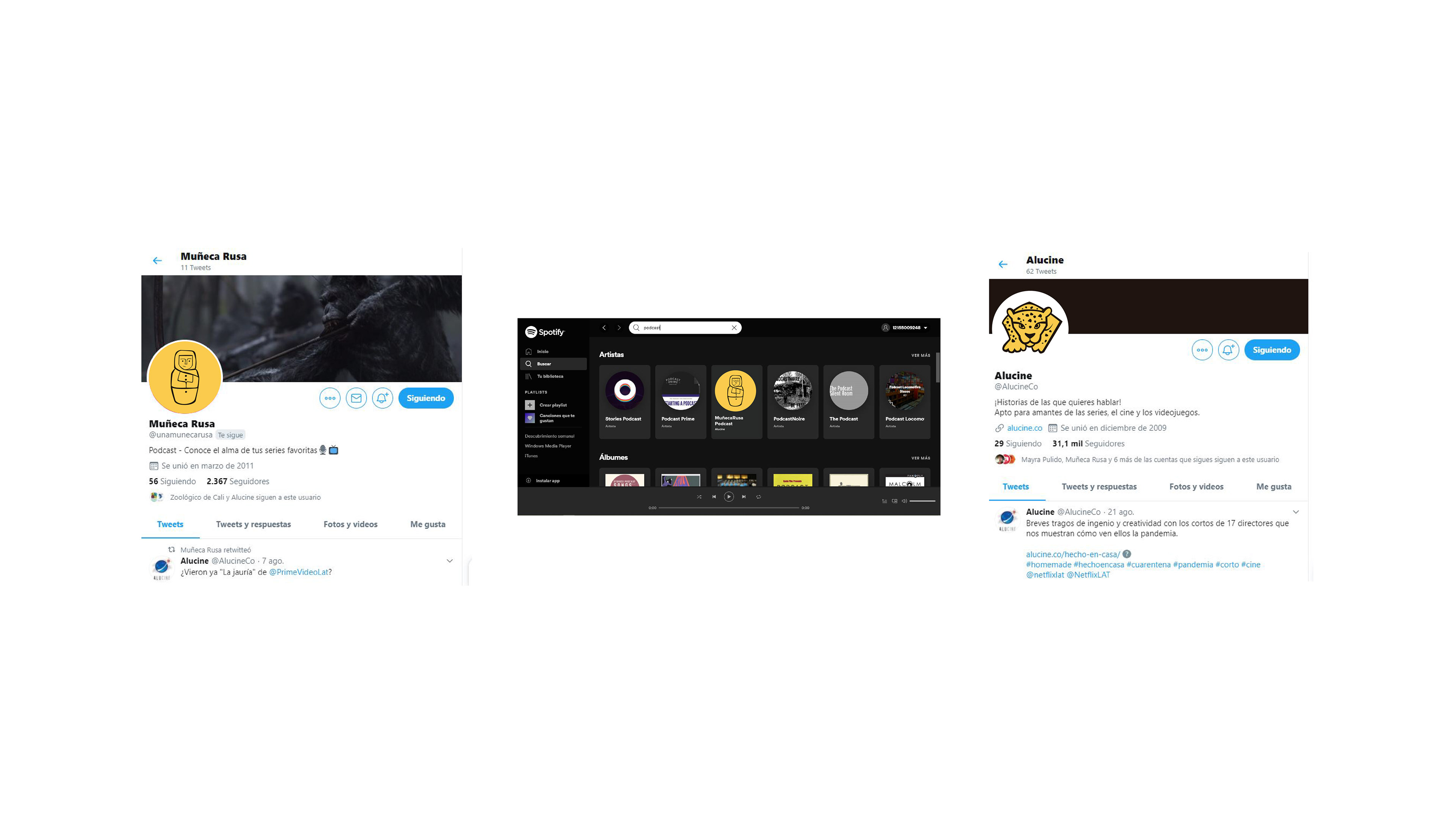The width and height of the screenshot is (1456, 819).
Task: Click Ver más next to Artistas
Action: (x=920, y=356)
